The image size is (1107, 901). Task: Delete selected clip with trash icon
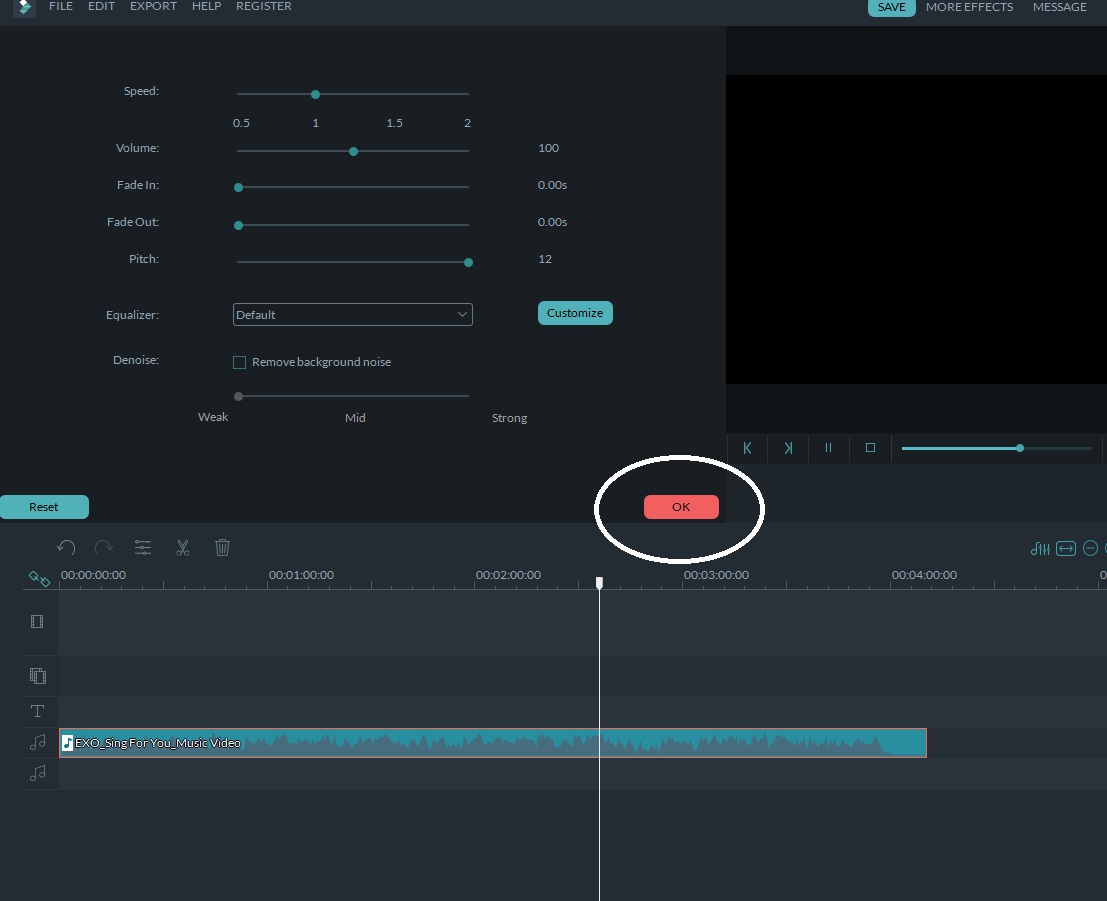[222, 547]
